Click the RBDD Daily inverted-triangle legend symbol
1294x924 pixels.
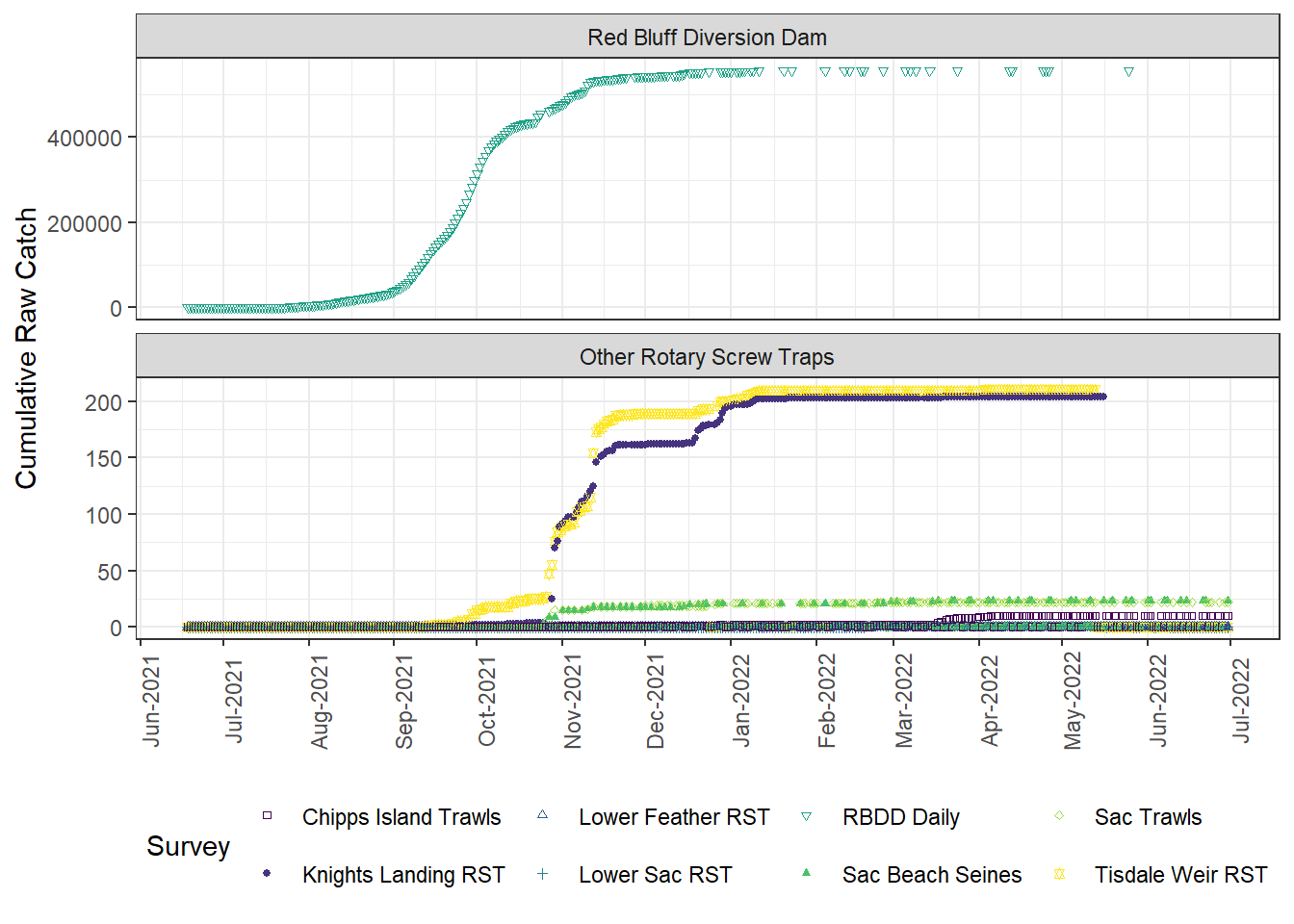coord(806,817)
